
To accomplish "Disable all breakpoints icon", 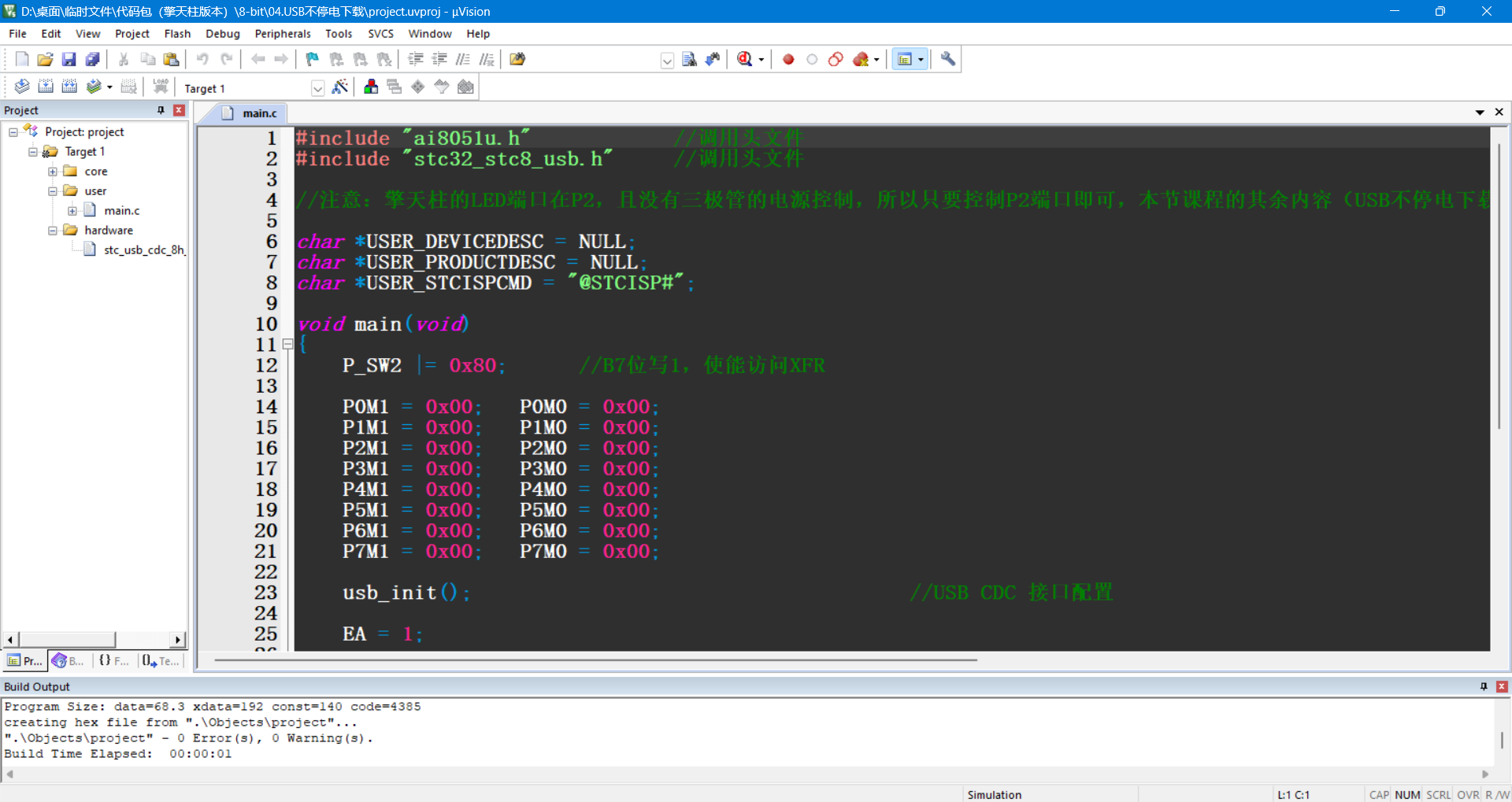I will tap(836, 59).
